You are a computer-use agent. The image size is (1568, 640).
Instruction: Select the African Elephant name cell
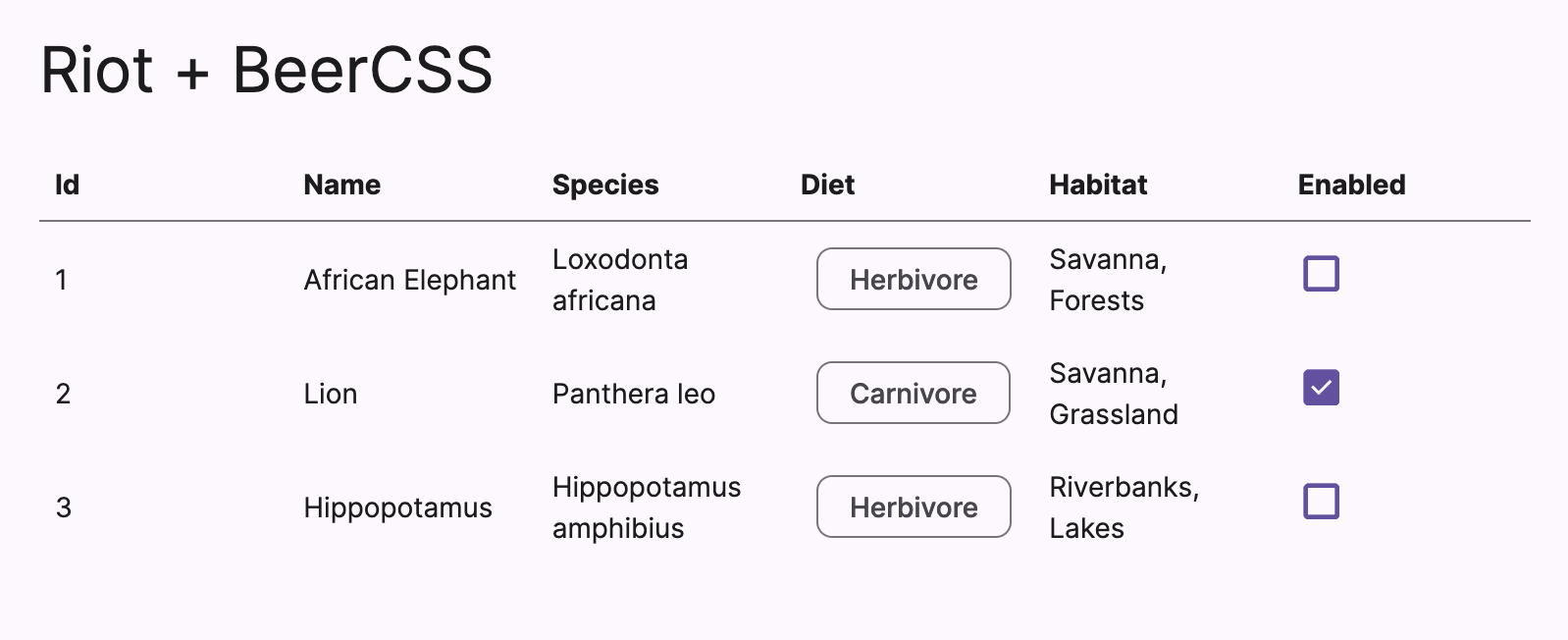point(409,281)
